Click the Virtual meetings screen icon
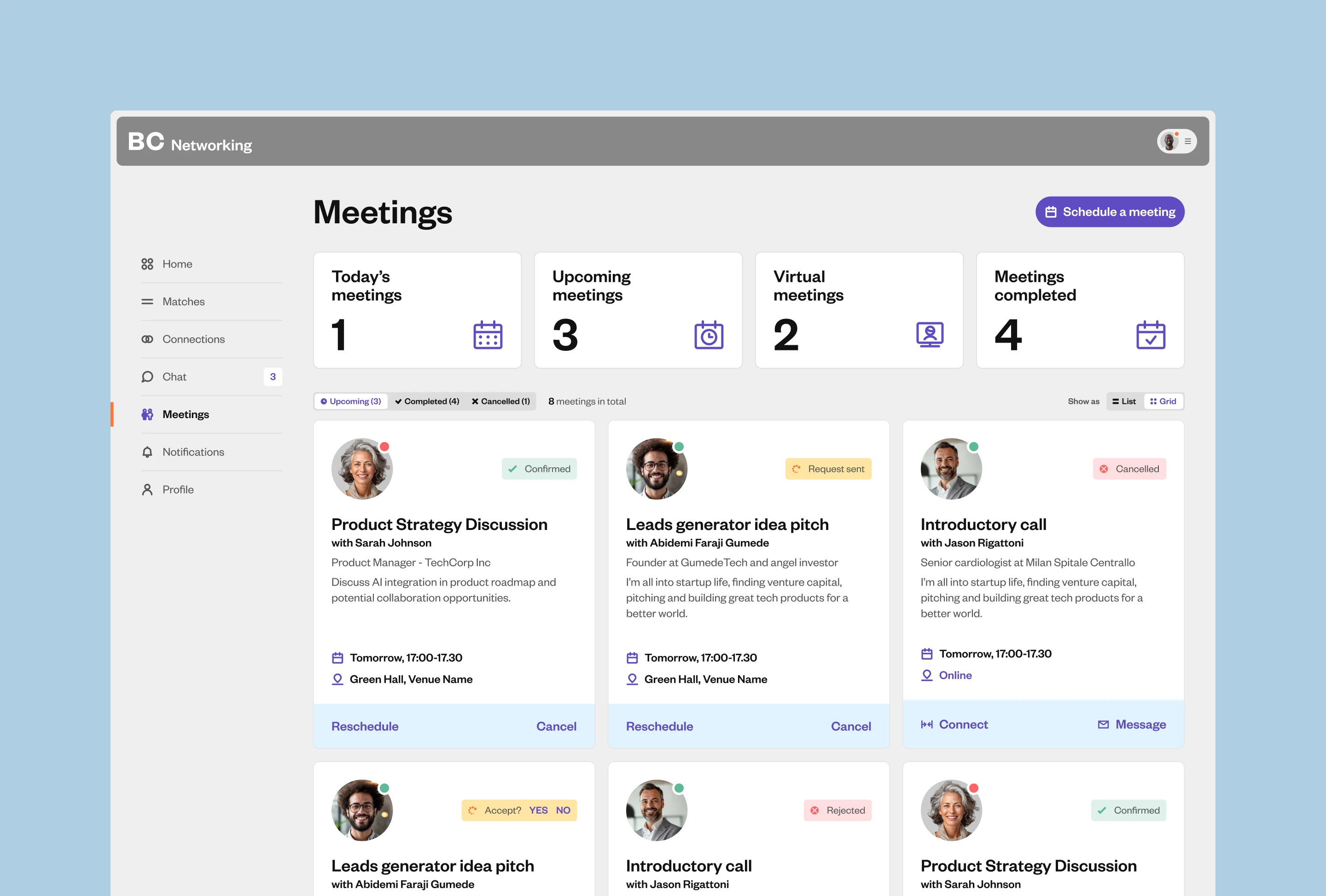Image resolution: width=1326 pixels, height=896 pixels. click(x=930, y=335)
